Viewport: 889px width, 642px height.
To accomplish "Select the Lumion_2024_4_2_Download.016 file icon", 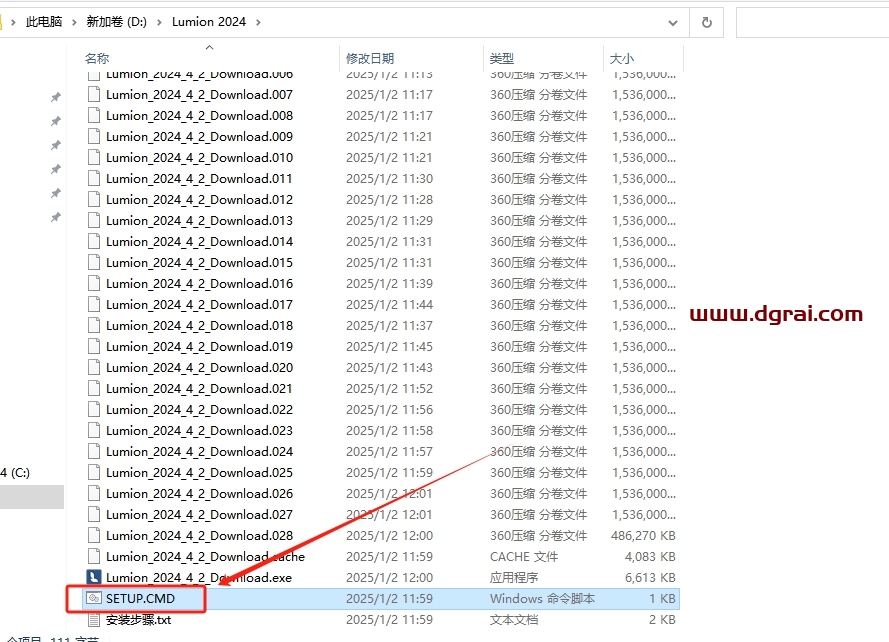I will pos(94,283).
